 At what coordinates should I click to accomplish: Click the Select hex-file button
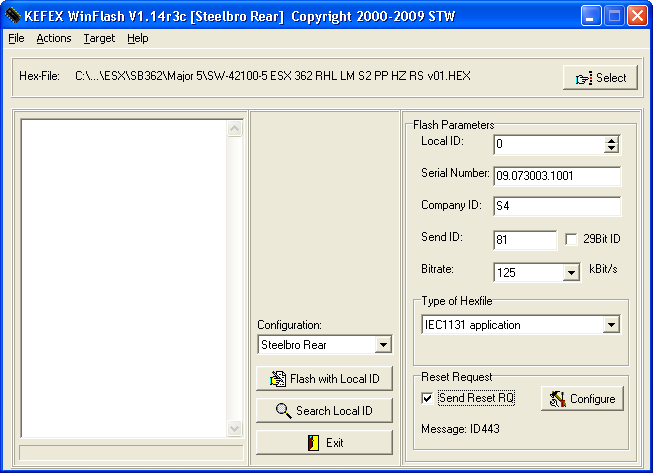click(600, 78)
